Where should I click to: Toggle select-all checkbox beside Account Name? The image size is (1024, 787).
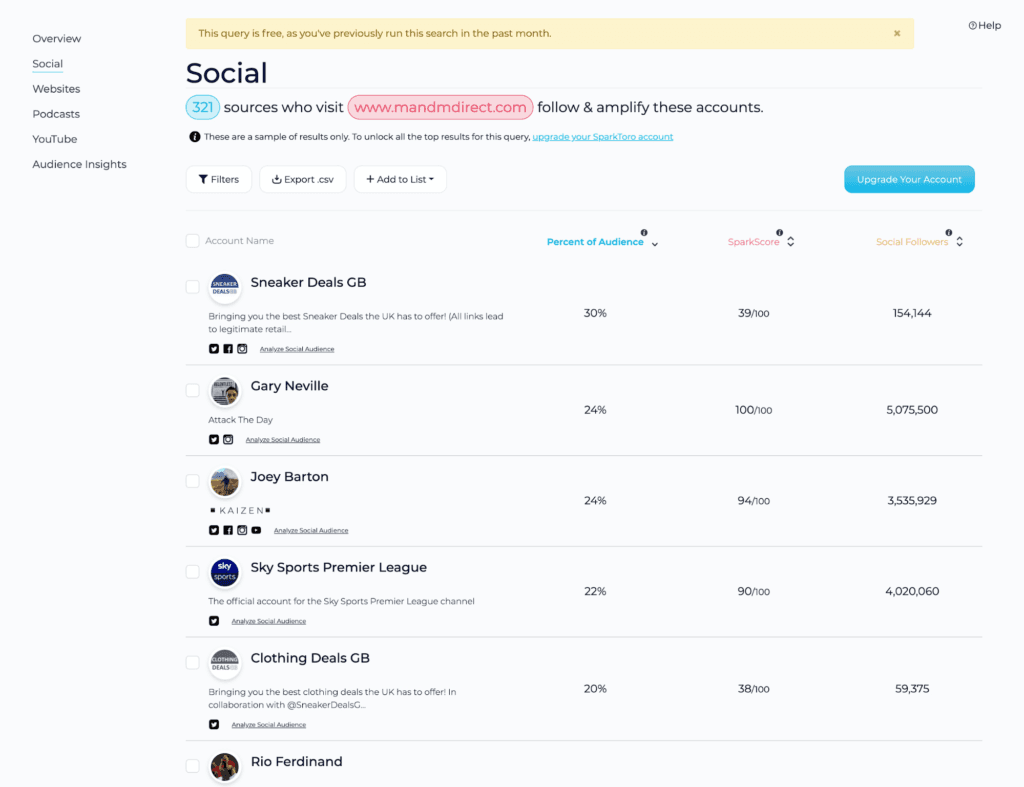193,241
